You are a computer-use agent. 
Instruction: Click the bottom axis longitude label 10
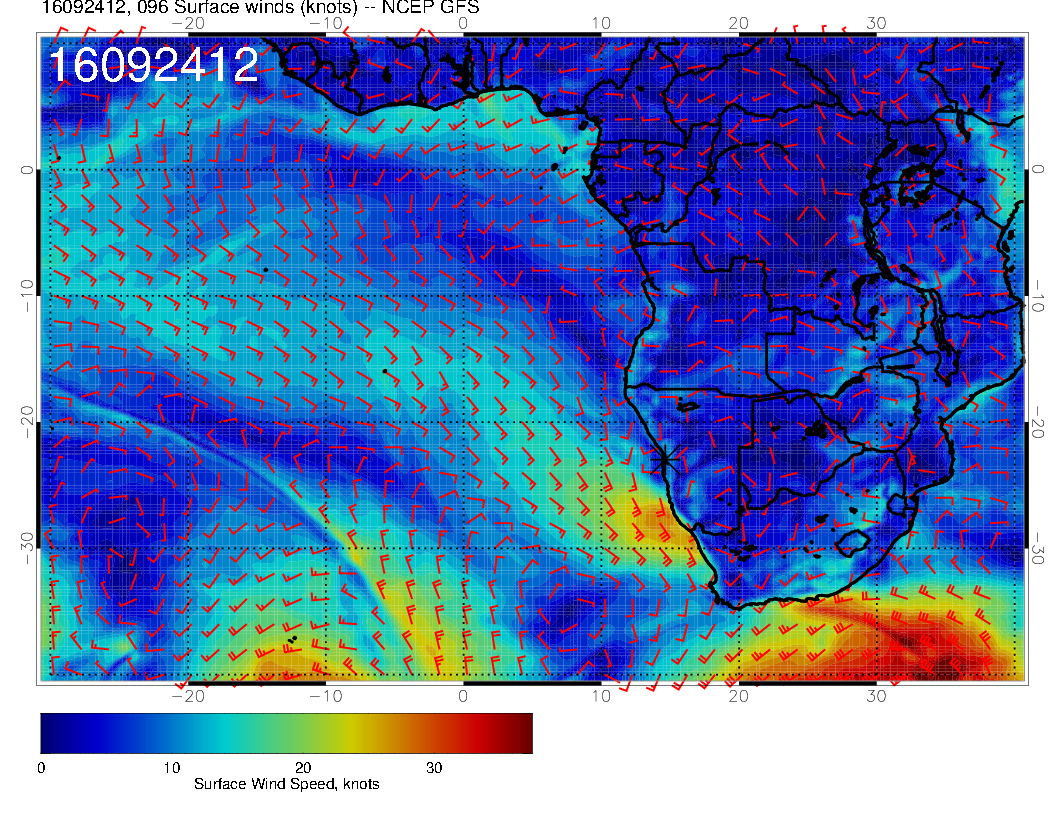(x=601, y=696)
